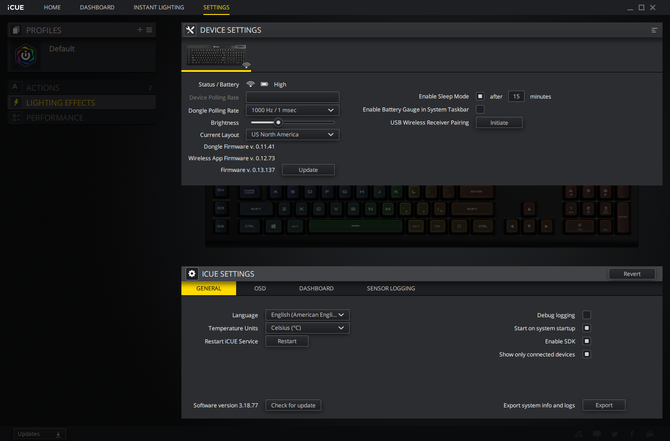
Task: Click the Default profile hexagon icon
Action: [26, 56]
